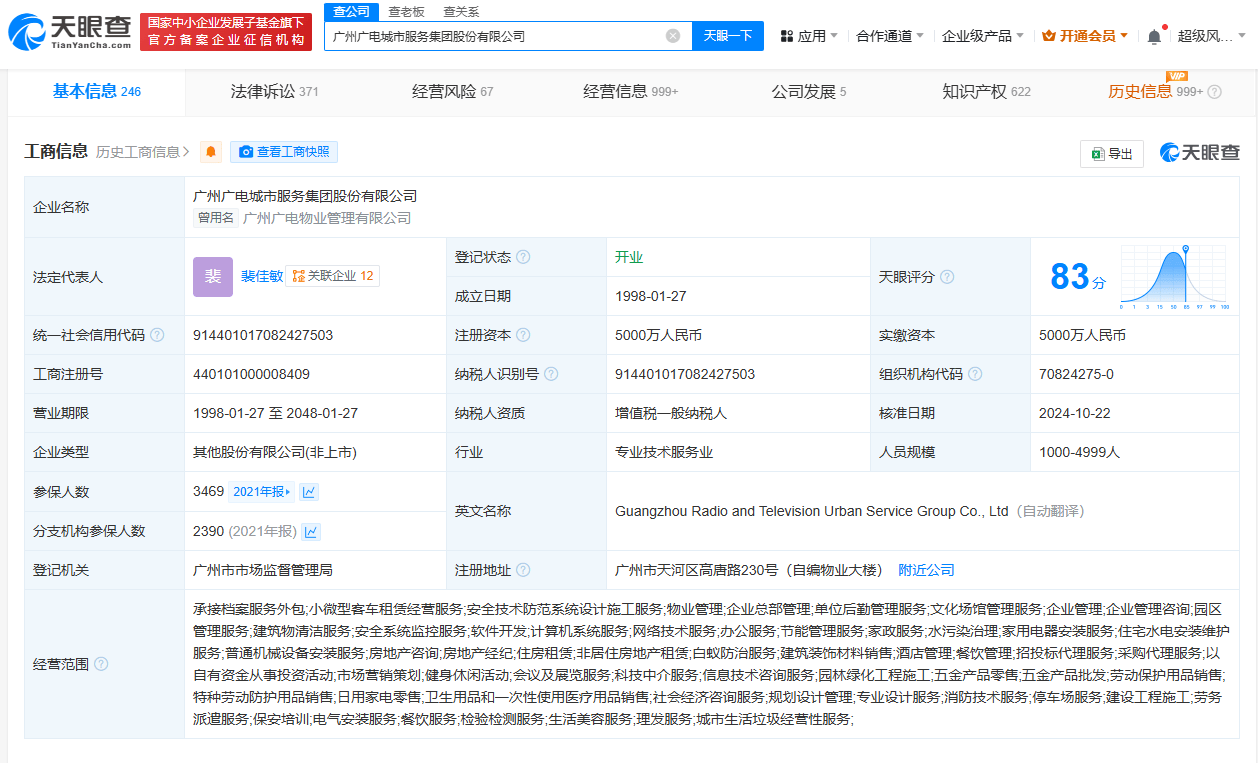The height and width of the screenshot is (763, 1258).
Task: Click the question mark next to 经营范围
Action: click(x=101, y=664)
